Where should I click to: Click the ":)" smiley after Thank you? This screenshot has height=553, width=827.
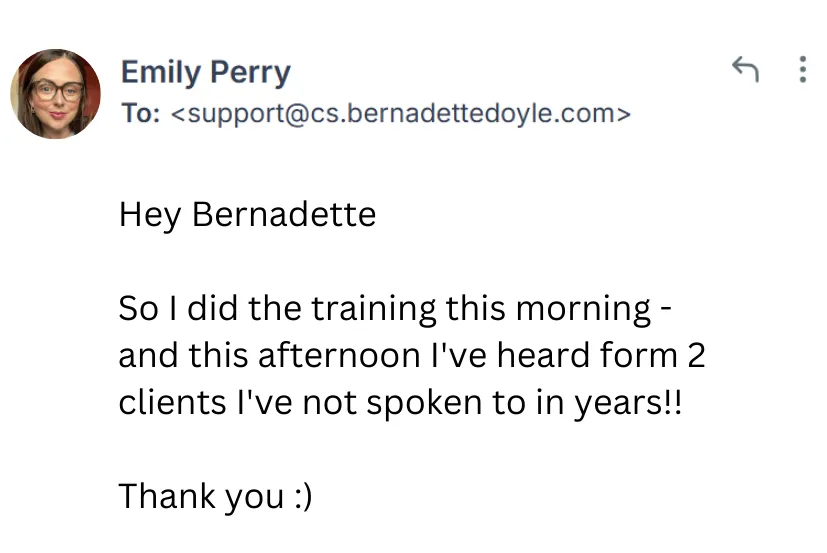(302, 497)
